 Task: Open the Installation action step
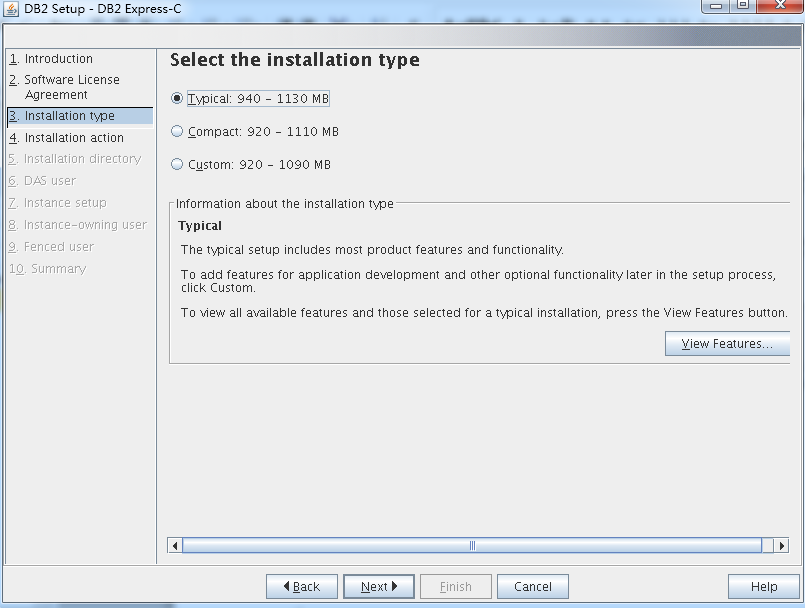click(x=66, y=138)
